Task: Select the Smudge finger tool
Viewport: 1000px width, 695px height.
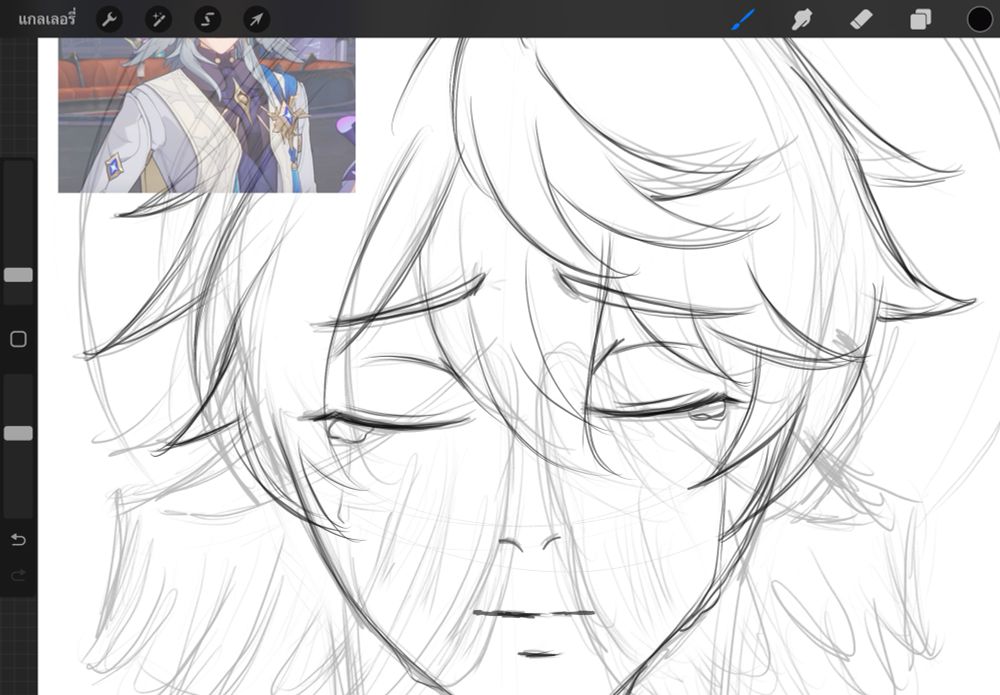Action: [x=802, y=19]
